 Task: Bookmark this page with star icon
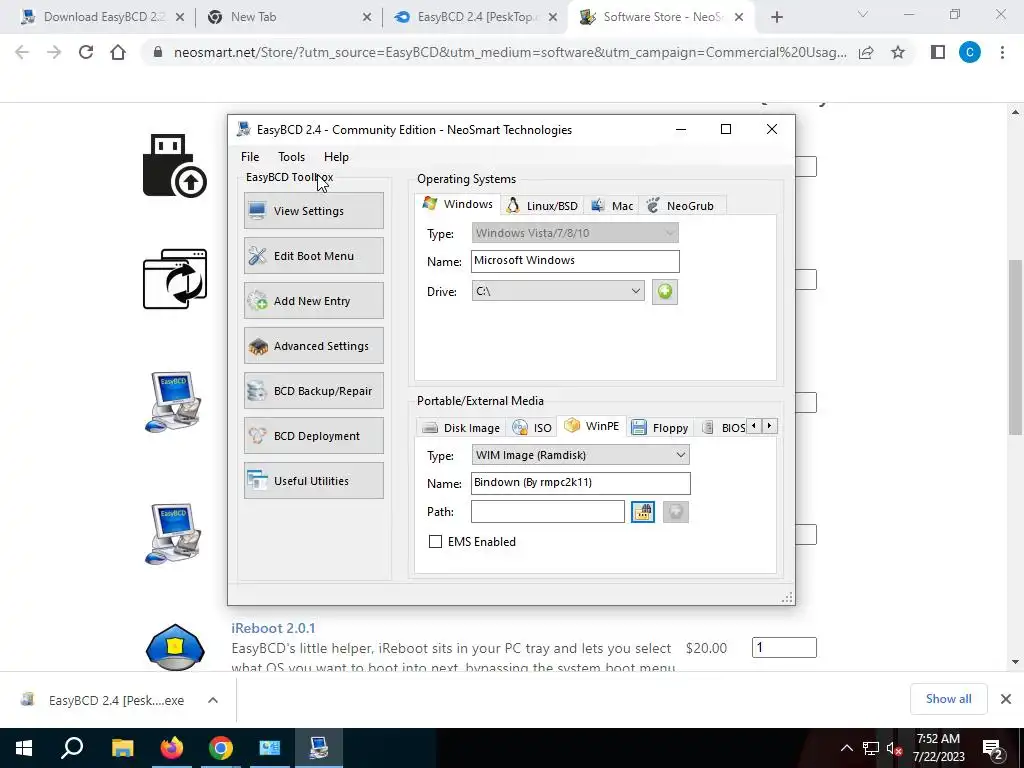(x=898, y=52)
